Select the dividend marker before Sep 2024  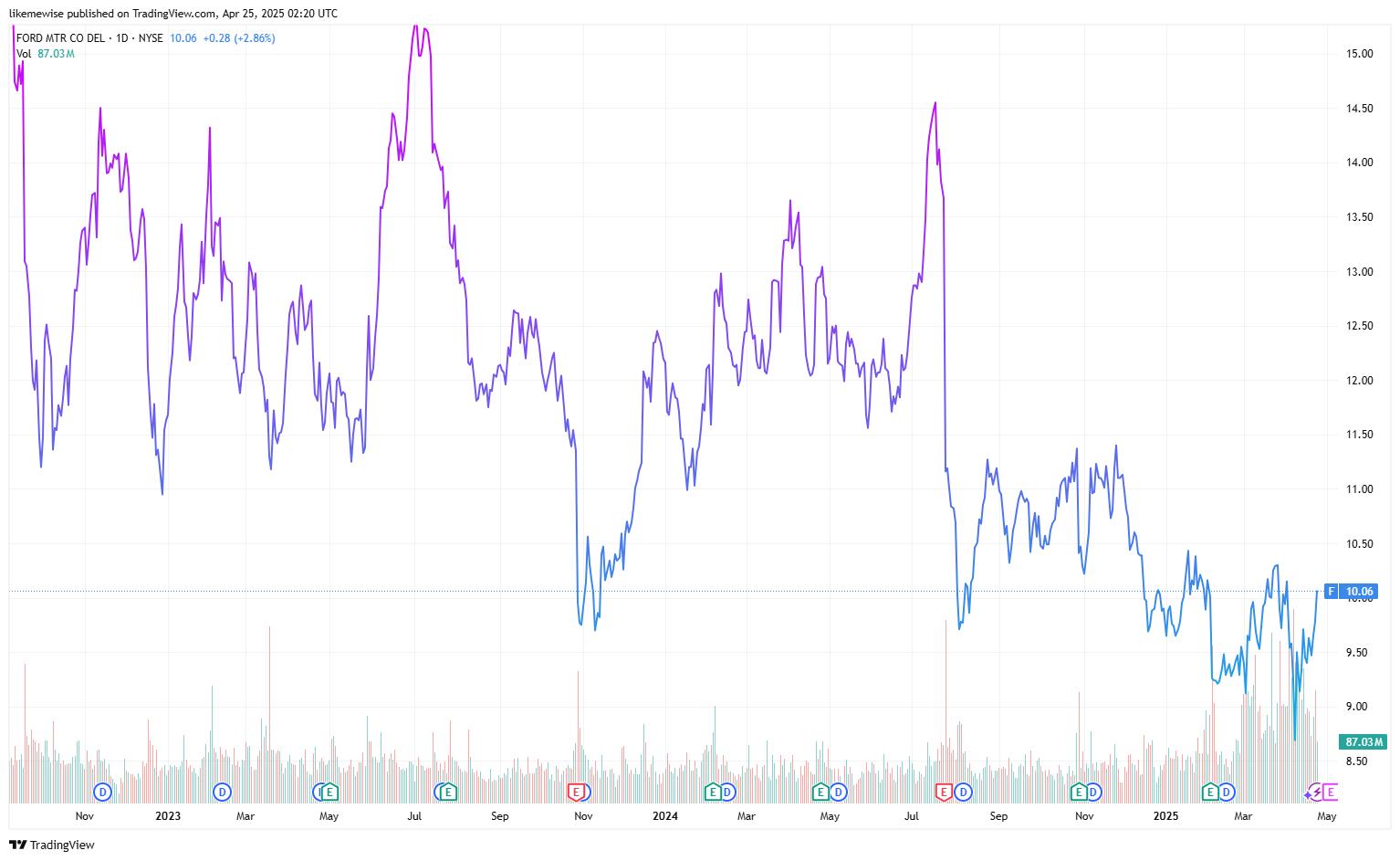963,792
